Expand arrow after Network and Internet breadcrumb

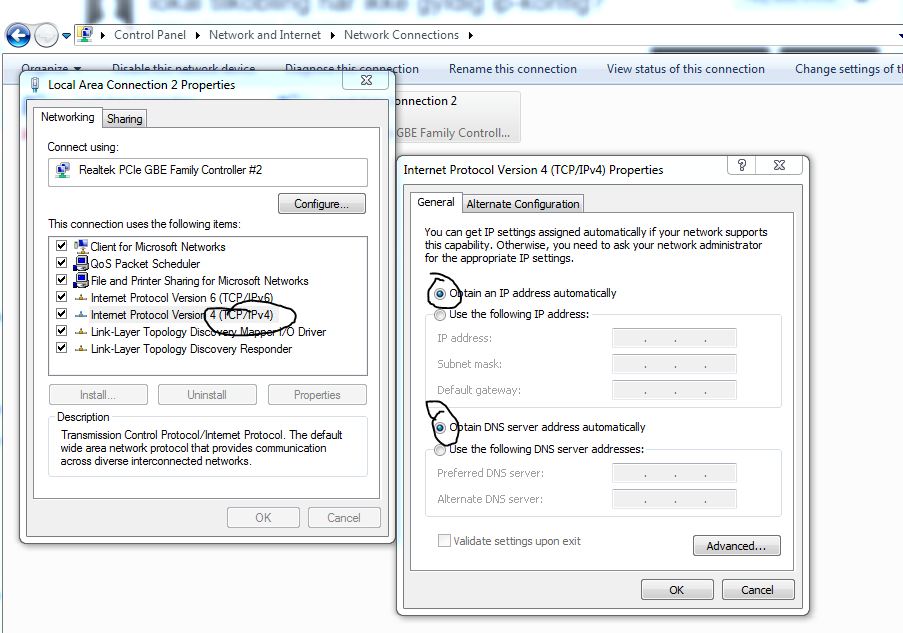pyautogui.click(x=332, y=35)
